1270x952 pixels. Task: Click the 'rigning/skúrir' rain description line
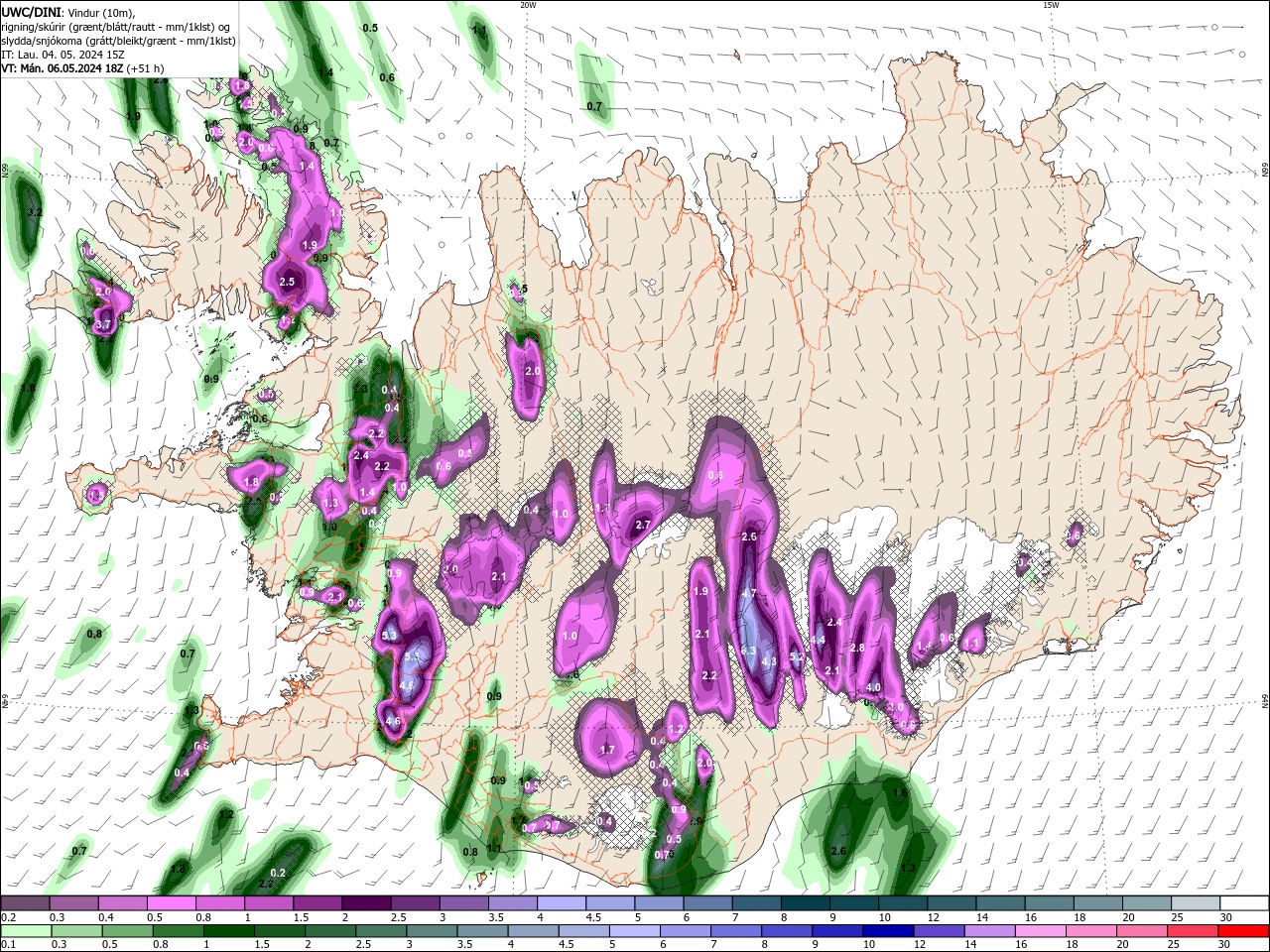(116, 27)
